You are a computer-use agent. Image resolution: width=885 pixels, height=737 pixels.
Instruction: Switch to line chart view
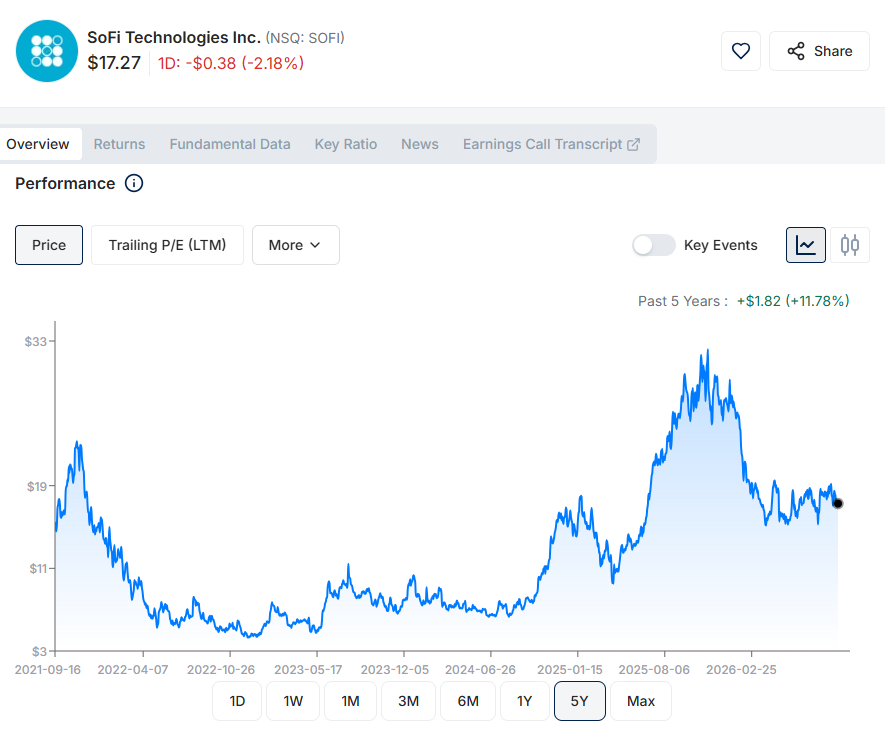coord(805,245)
